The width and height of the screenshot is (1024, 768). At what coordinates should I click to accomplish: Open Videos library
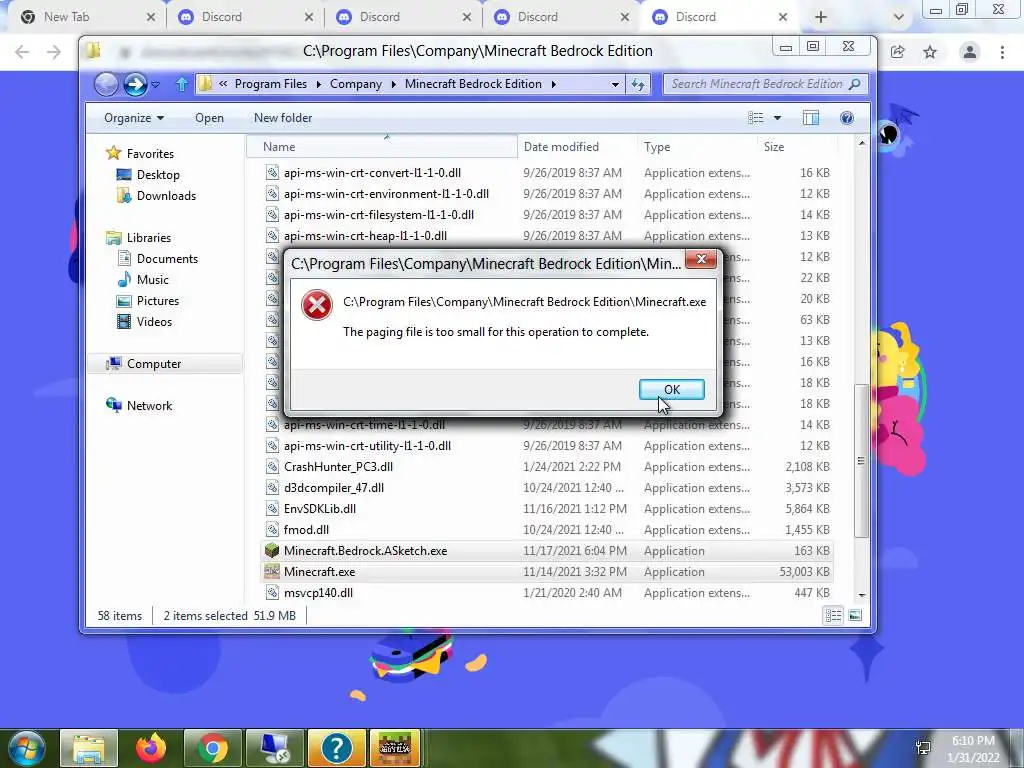[x=154, y=321]
